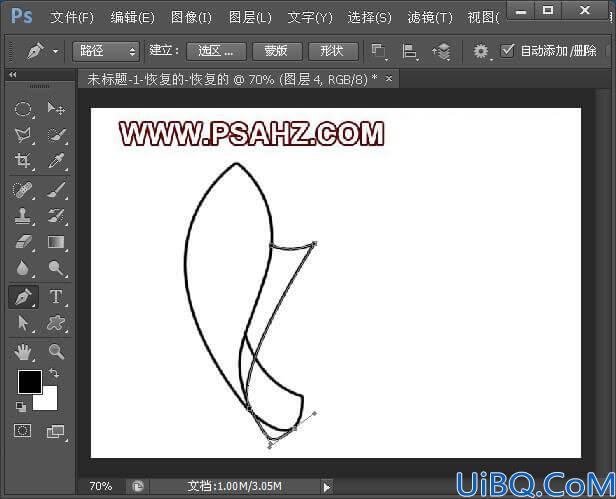Select the Custom Shape tool
This screenshot has height=499, width=616.
click(x=56, y=323)
